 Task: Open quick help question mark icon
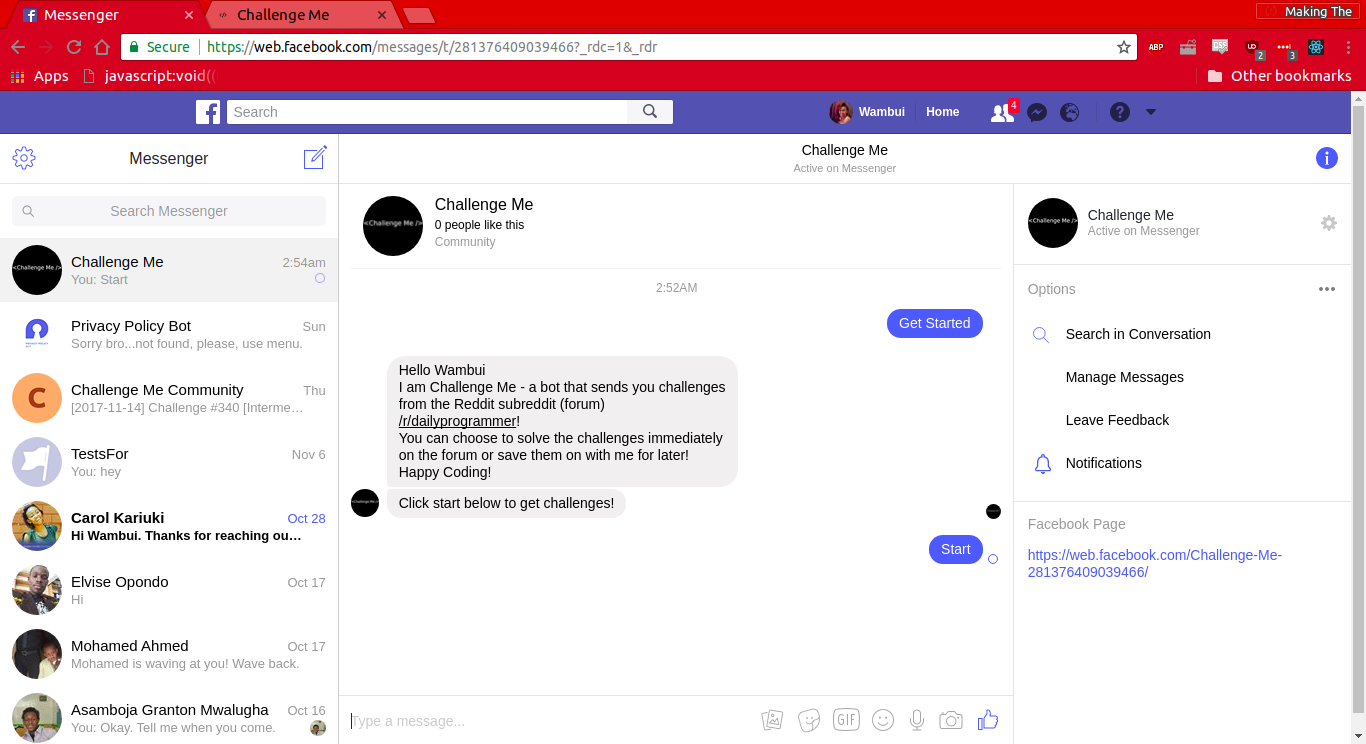click(1120, 112)
